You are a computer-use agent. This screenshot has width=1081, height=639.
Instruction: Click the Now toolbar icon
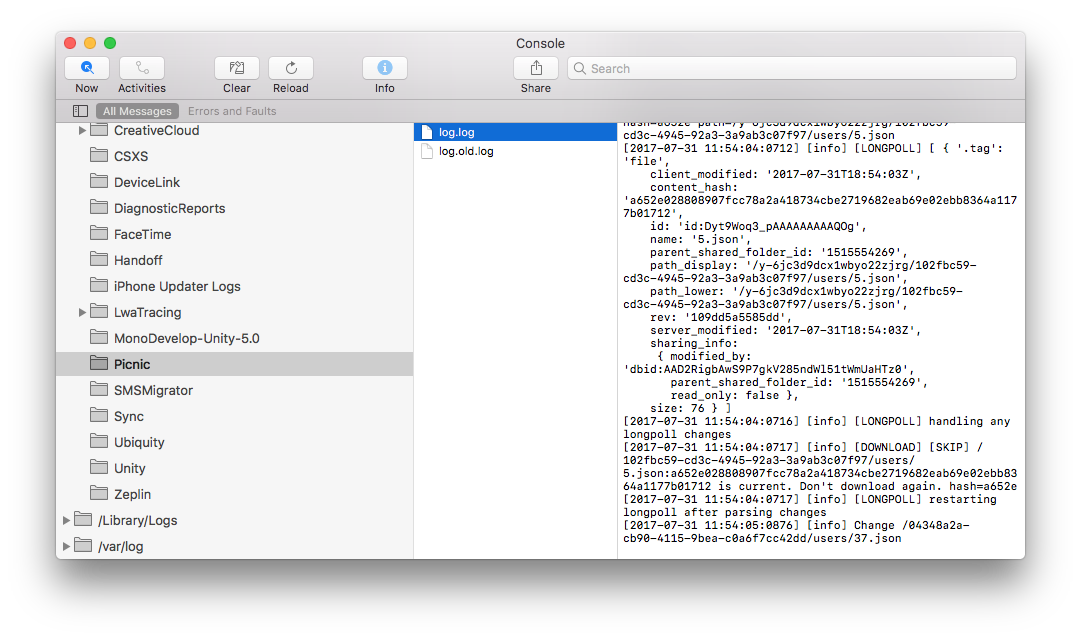(87, 68)
